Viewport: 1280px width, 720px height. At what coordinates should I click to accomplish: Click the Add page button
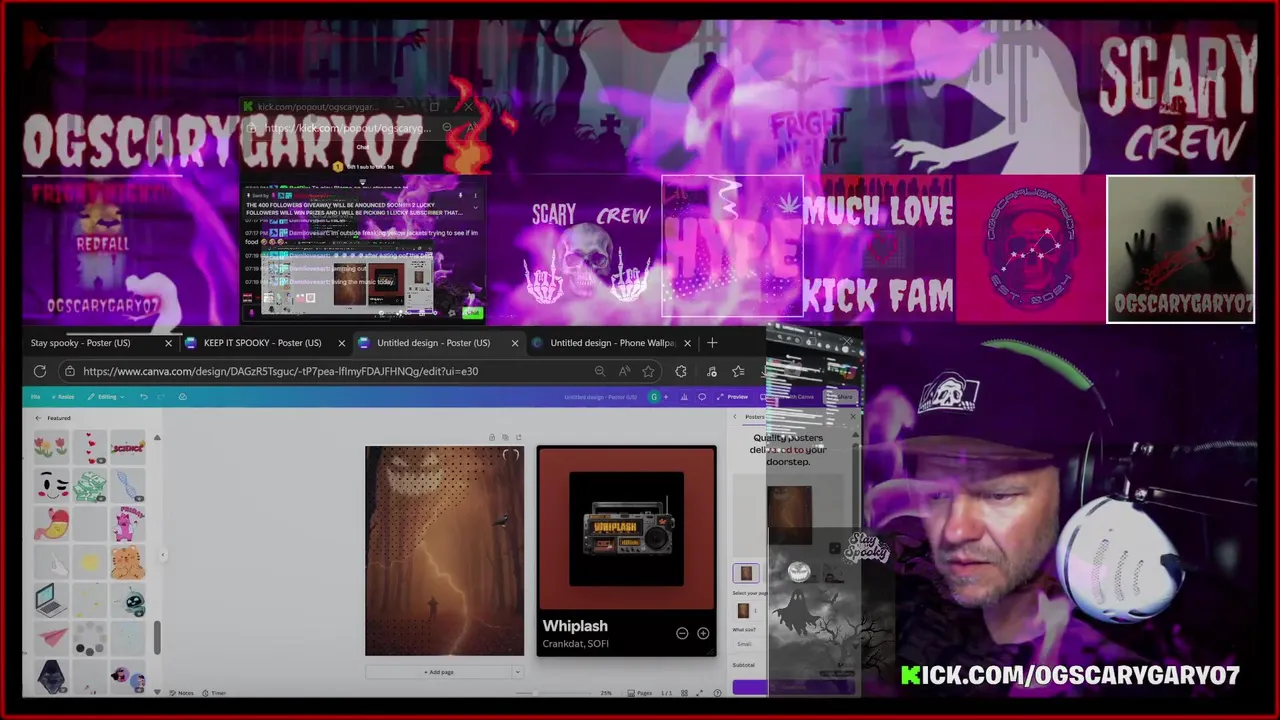(x=439, y=672)
